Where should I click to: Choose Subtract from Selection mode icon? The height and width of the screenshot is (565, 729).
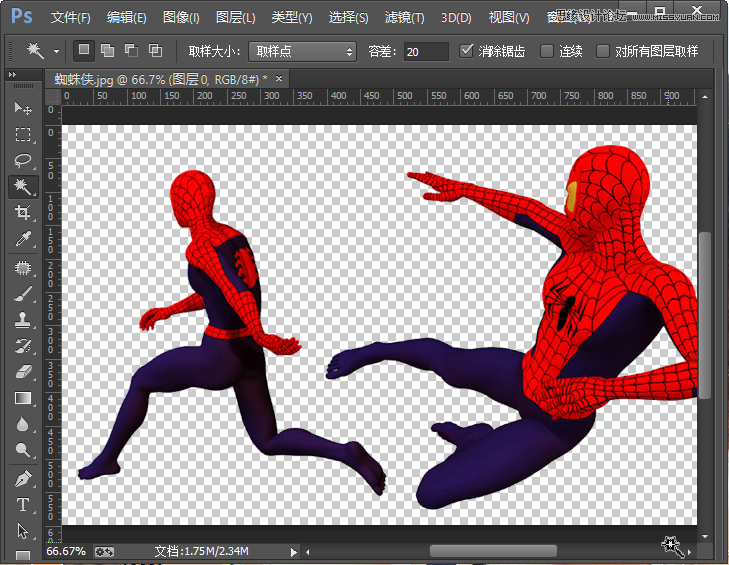132,50
